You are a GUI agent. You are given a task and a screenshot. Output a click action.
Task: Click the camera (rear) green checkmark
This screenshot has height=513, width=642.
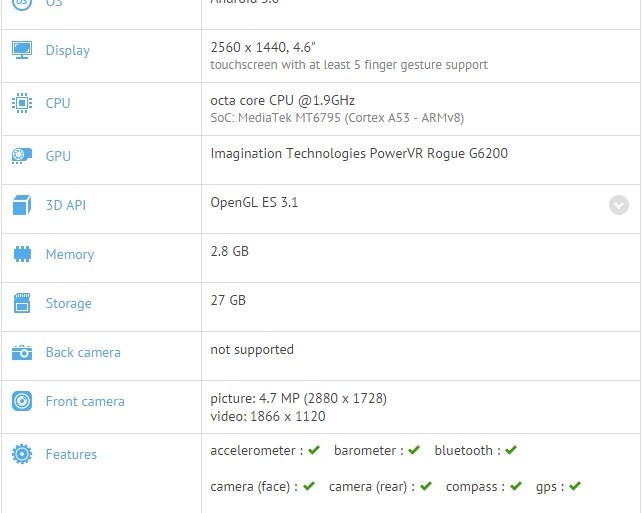(x=426, y=487)
